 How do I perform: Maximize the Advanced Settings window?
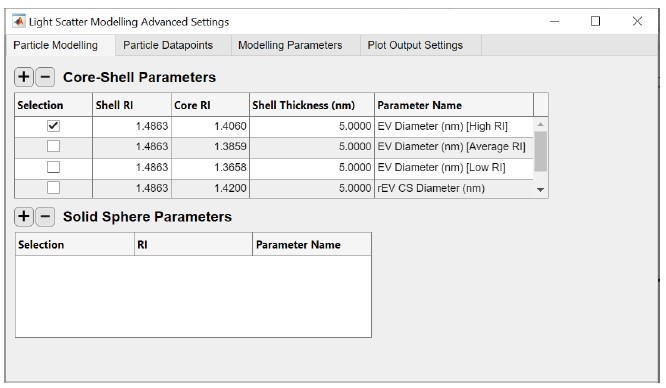(x=595, y=21)
